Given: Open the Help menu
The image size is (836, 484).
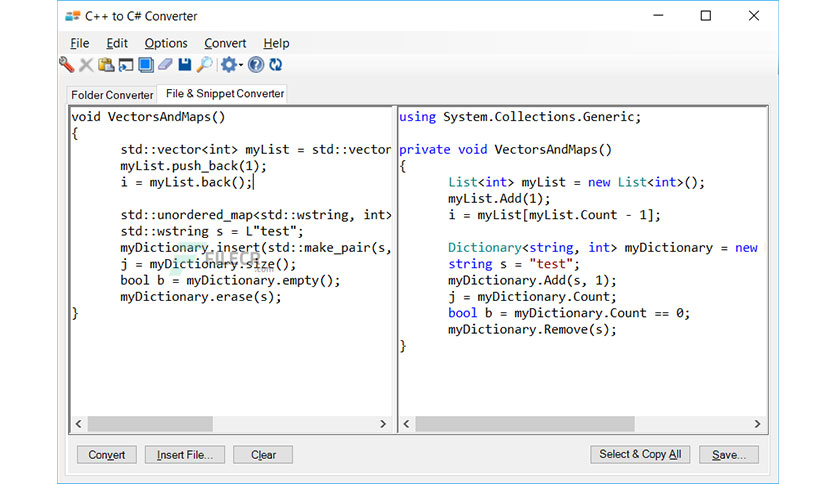Looking at the screenshot, I should point(276,43).
